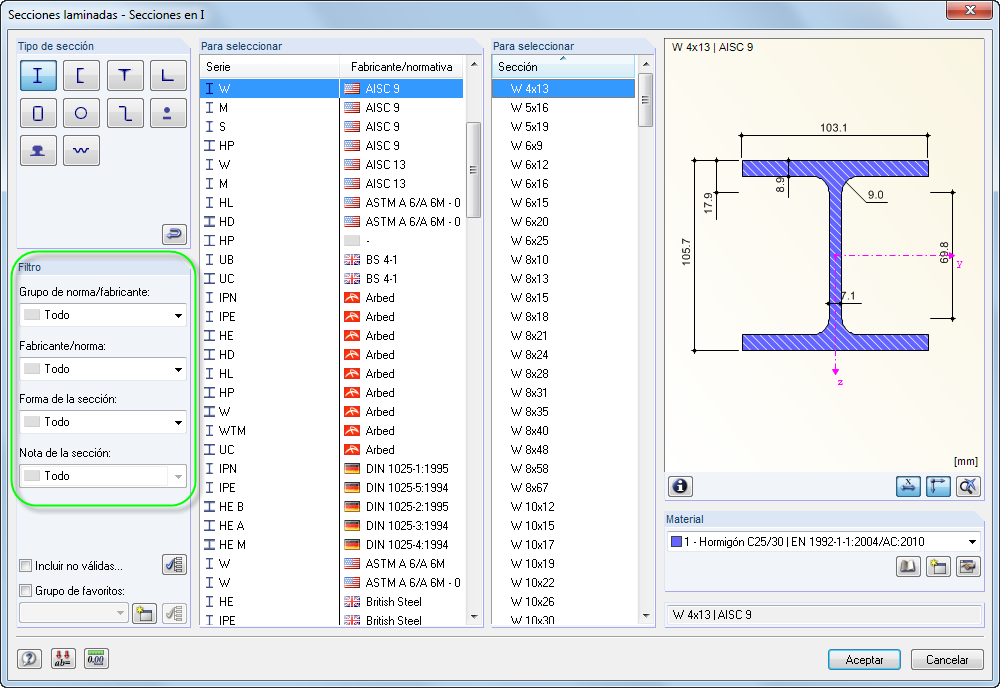
Task: Select series HE M DIN 1025-4:1994
Action: click(332, 545)
